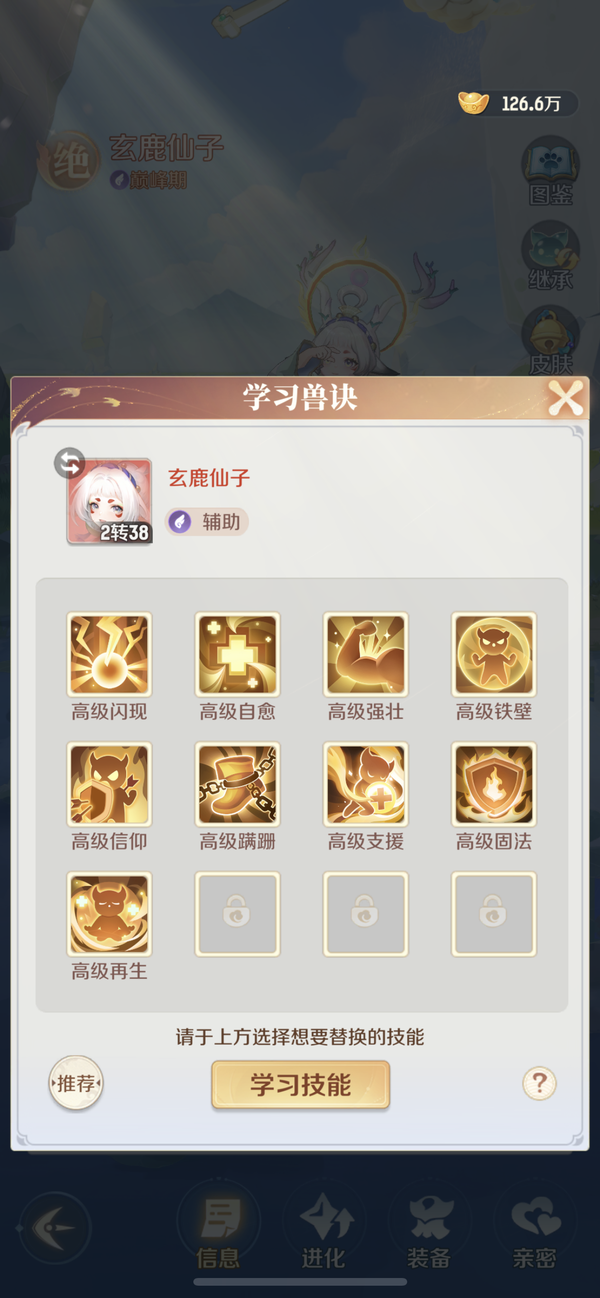Select the 高级信仰 skill icon
This screenshot has height=1298, width=600.
(x=109, y=785)
